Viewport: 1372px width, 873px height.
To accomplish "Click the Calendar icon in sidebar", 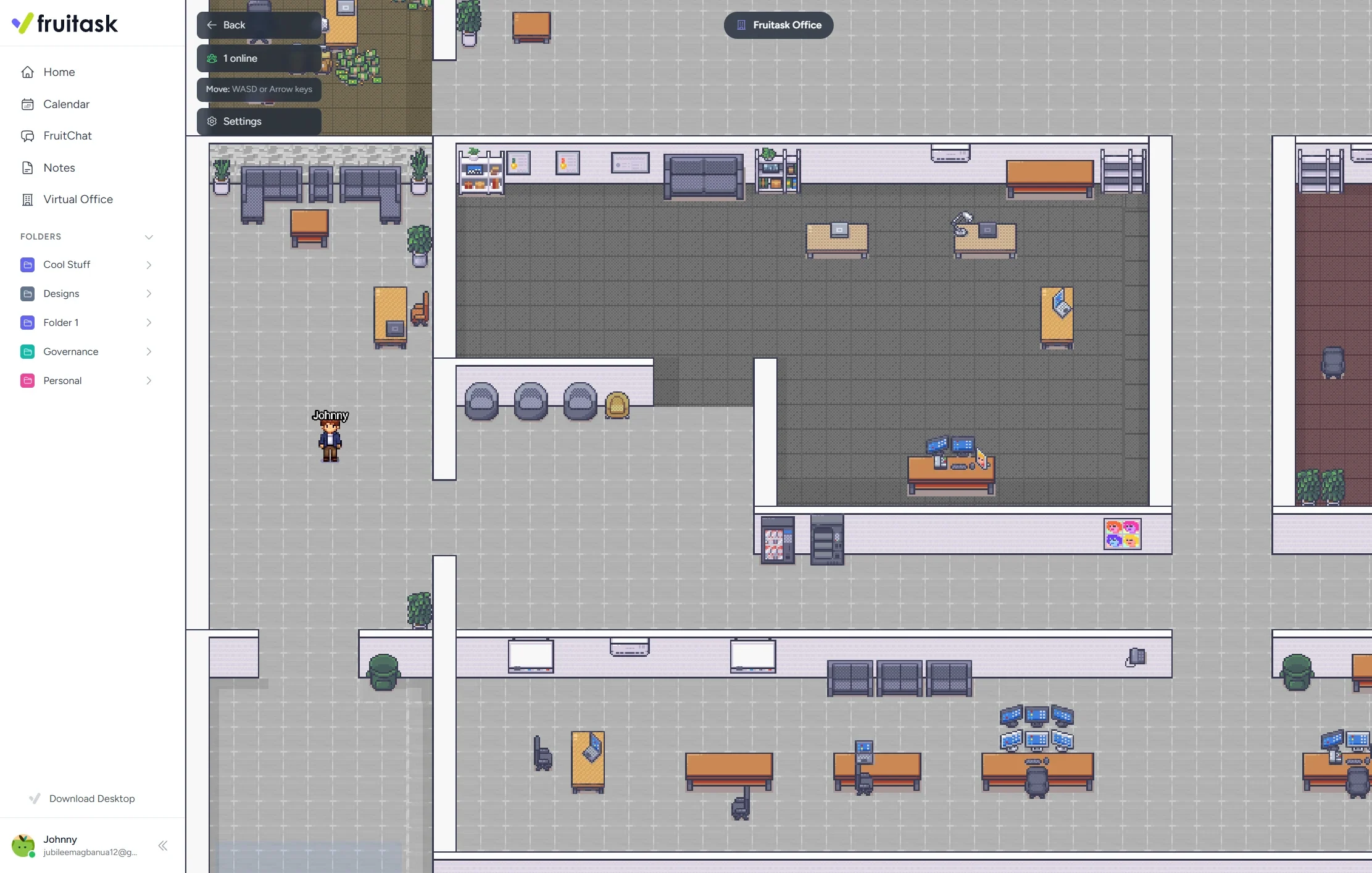I will (28, 104).
